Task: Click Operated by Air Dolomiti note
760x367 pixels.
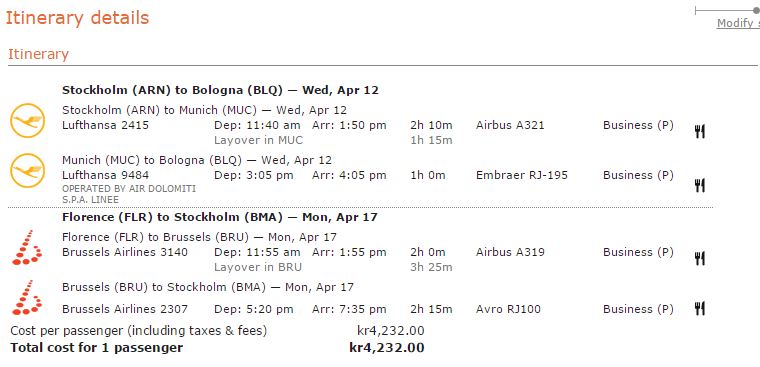Action: click(x=129, y=193)
